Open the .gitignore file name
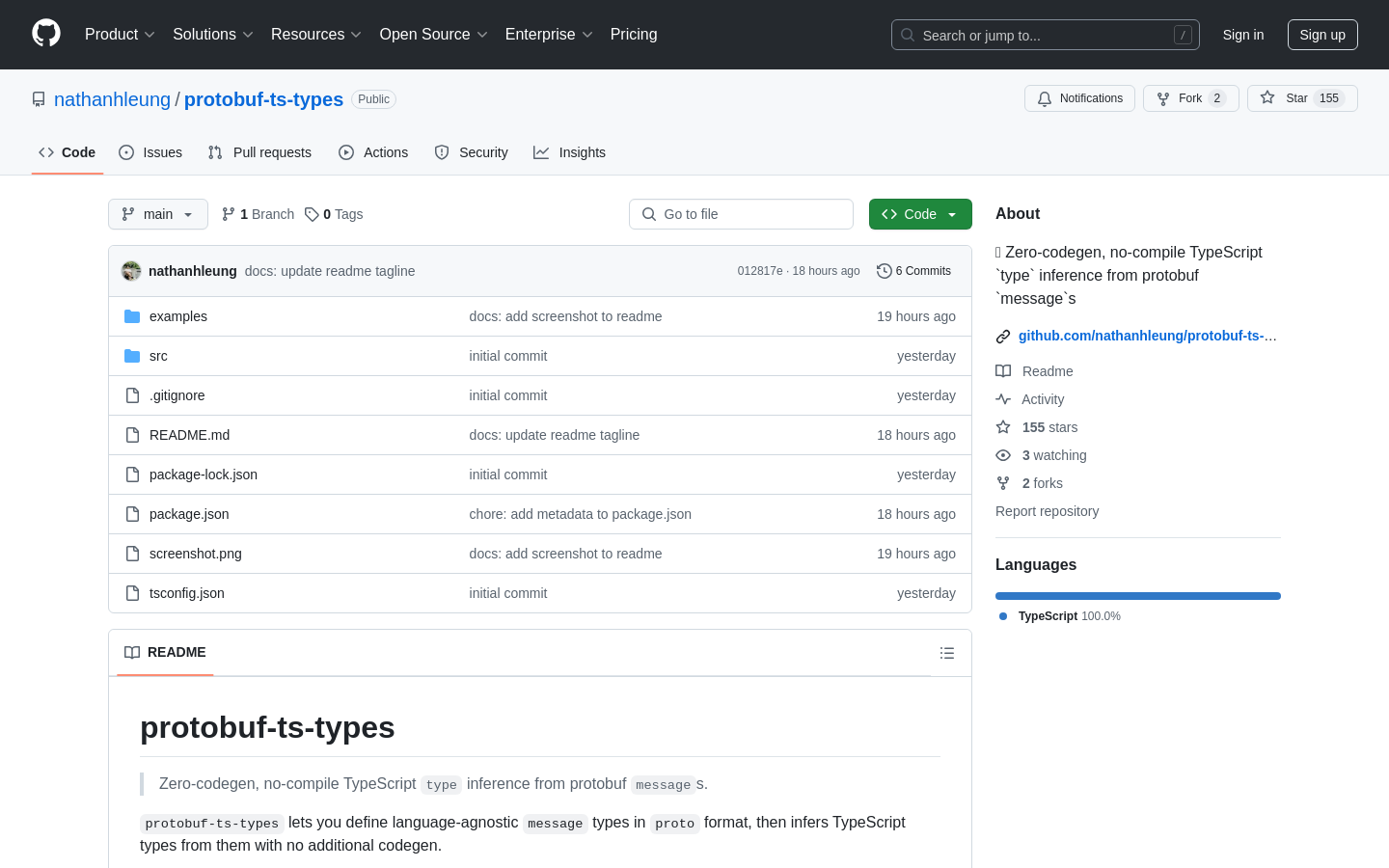1389x868 pixels. (x=177, y=395)
